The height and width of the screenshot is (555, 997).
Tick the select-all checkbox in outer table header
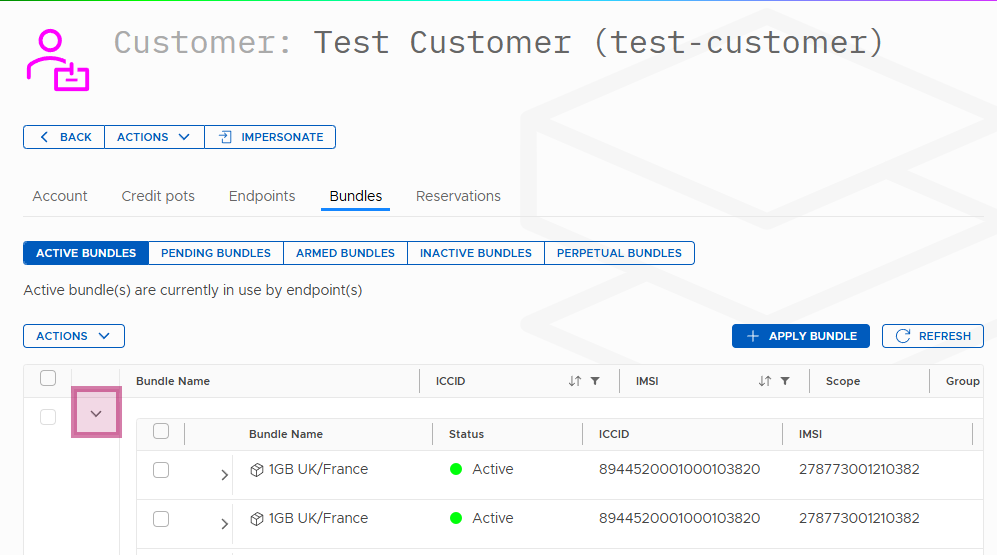(x=48, y=378)
